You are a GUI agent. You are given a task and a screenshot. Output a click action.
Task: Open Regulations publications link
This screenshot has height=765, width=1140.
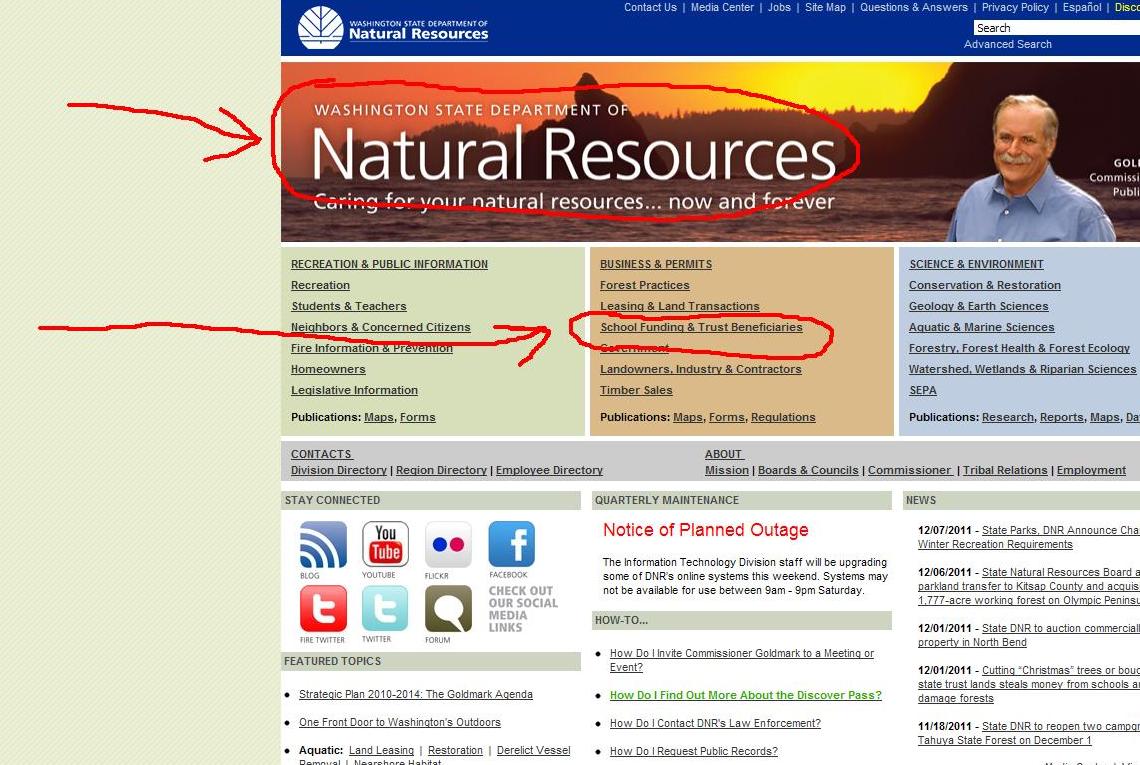(x=783, y=417)
